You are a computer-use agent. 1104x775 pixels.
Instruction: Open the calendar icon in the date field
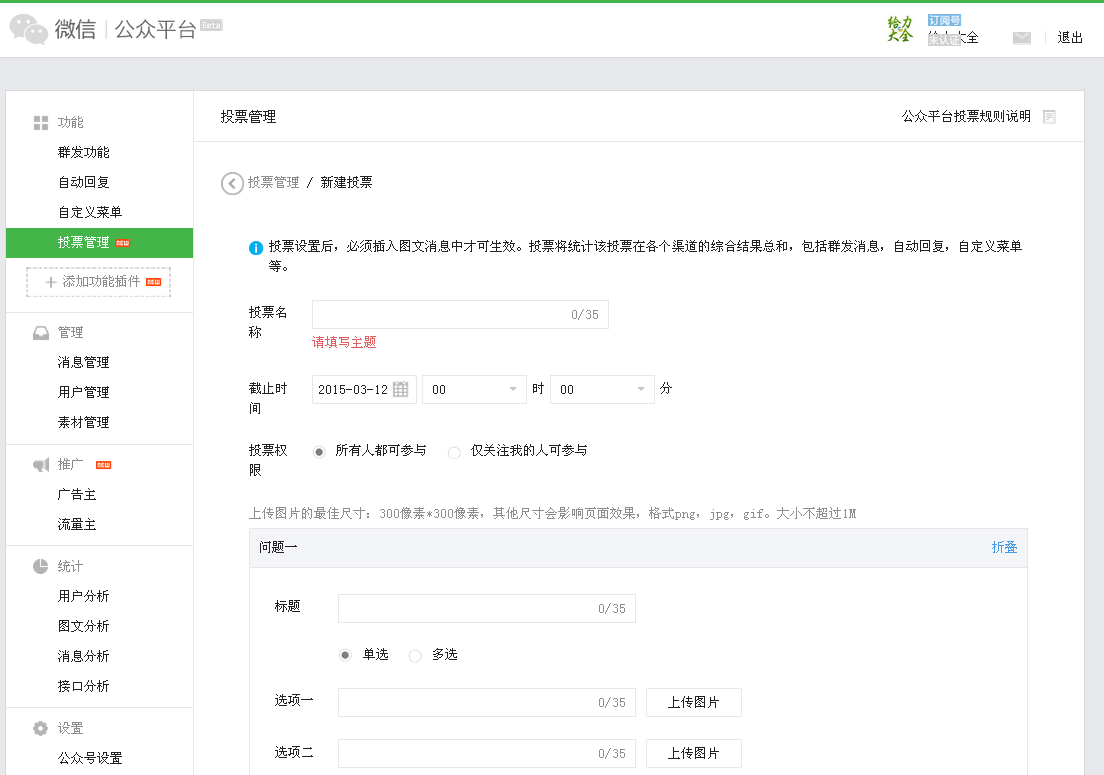pyautogui.click(x=401, y=390)
